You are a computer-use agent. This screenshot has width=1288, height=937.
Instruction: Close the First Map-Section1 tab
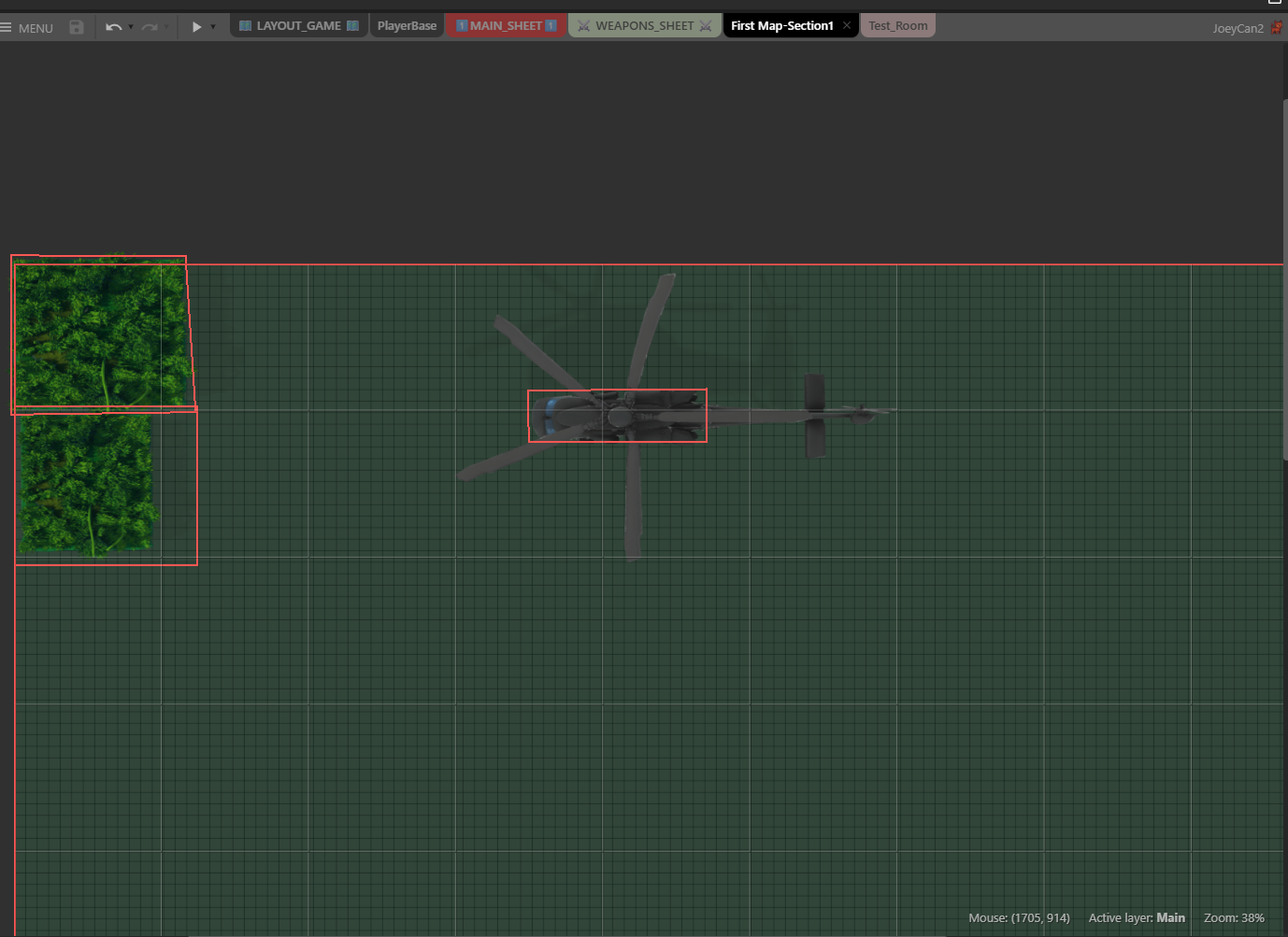click(x=847, y=25)
